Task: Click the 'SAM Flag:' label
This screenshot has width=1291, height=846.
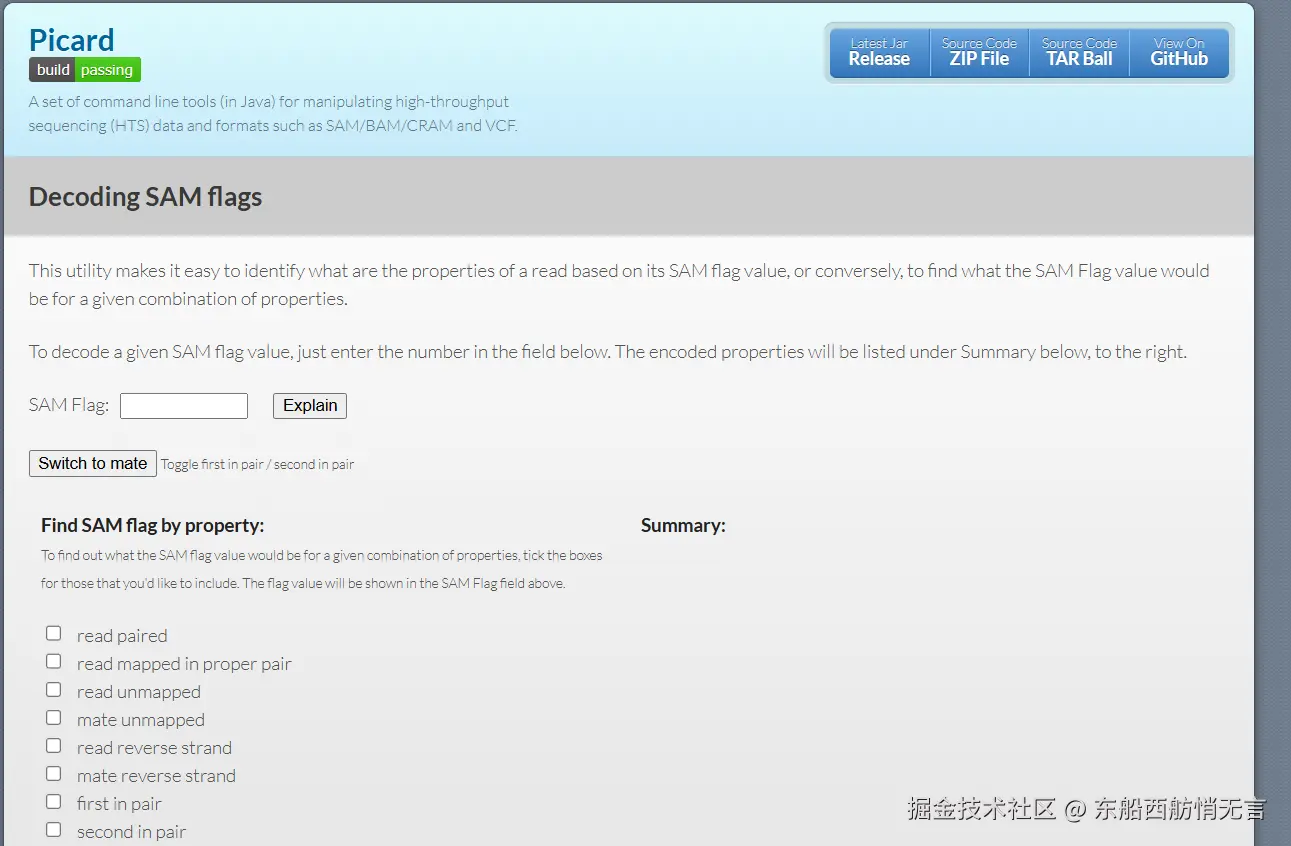Action: click(69, 405)
